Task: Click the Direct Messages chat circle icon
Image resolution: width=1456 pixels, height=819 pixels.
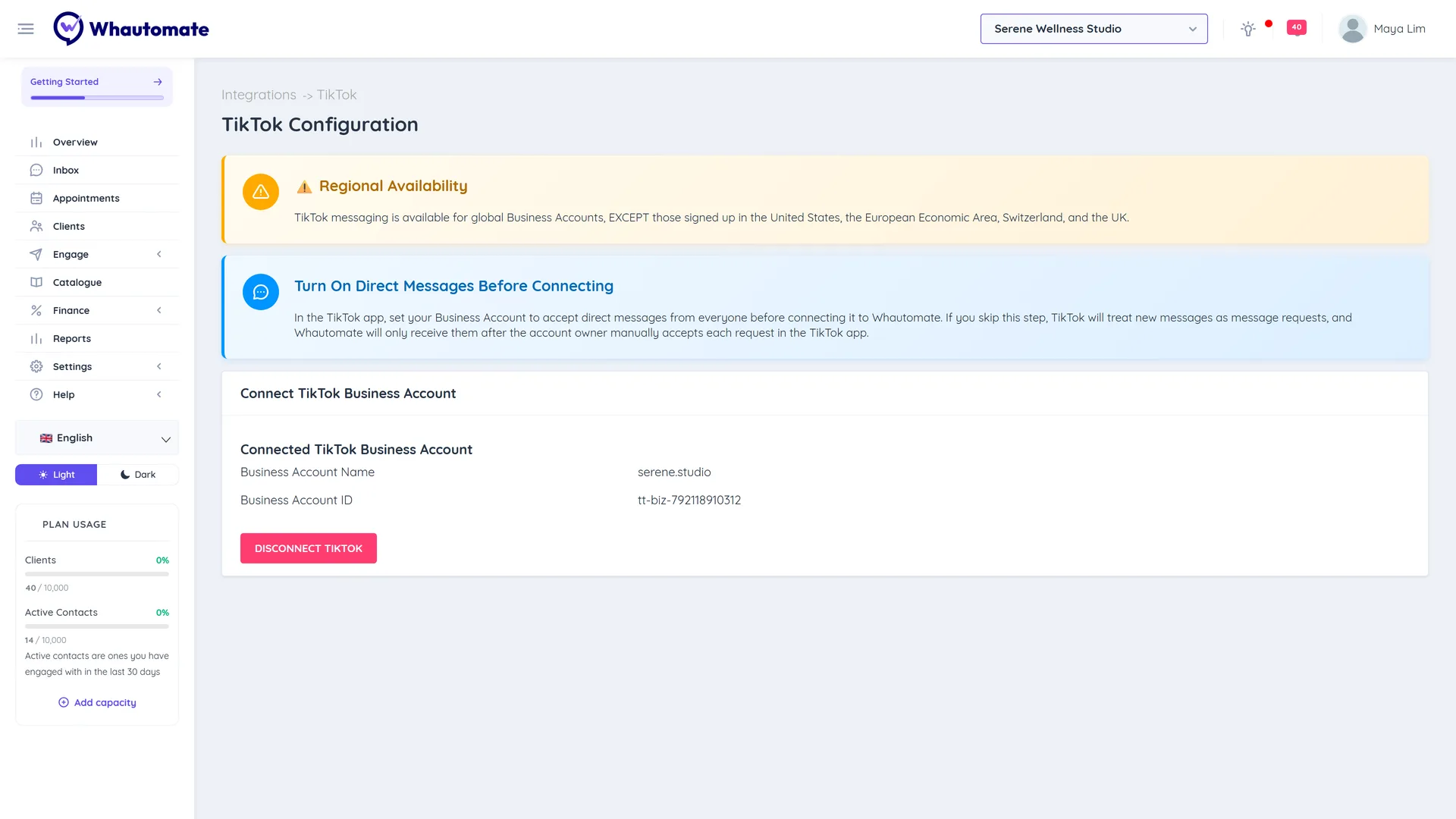Action: click(261, 292)
